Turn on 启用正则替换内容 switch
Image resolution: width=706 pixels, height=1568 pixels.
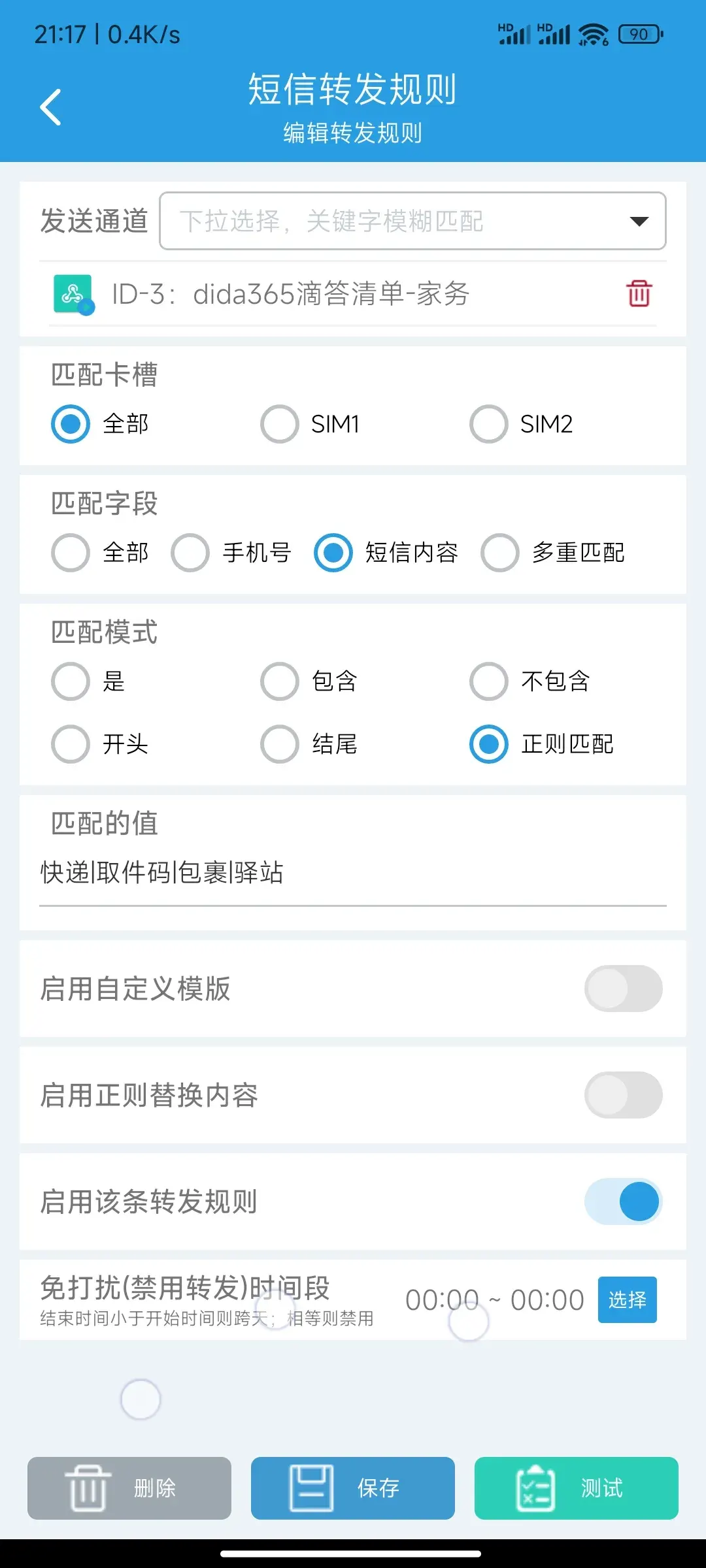pyautogui.click(x=623, y=1095)
